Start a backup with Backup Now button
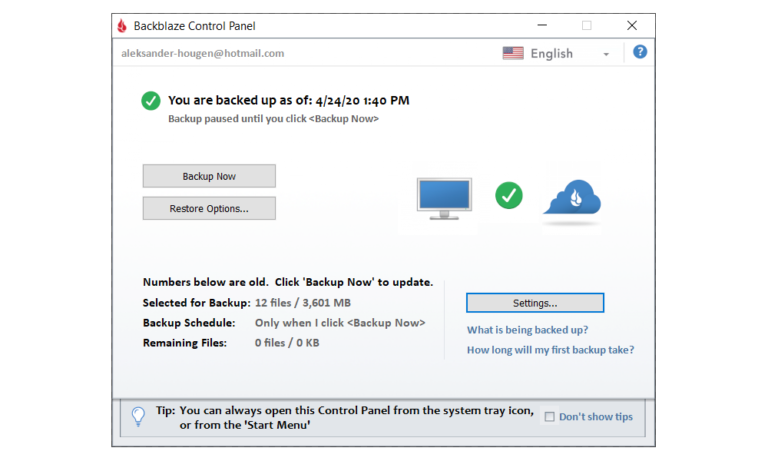 coord(209,176)
